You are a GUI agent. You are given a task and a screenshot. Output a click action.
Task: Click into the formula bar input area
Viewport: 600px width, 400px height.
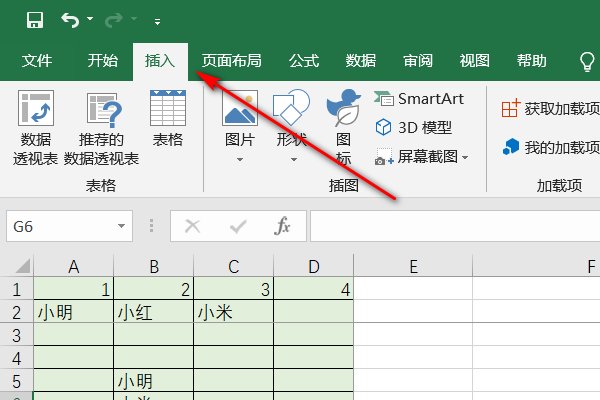[x=455, y=226]
